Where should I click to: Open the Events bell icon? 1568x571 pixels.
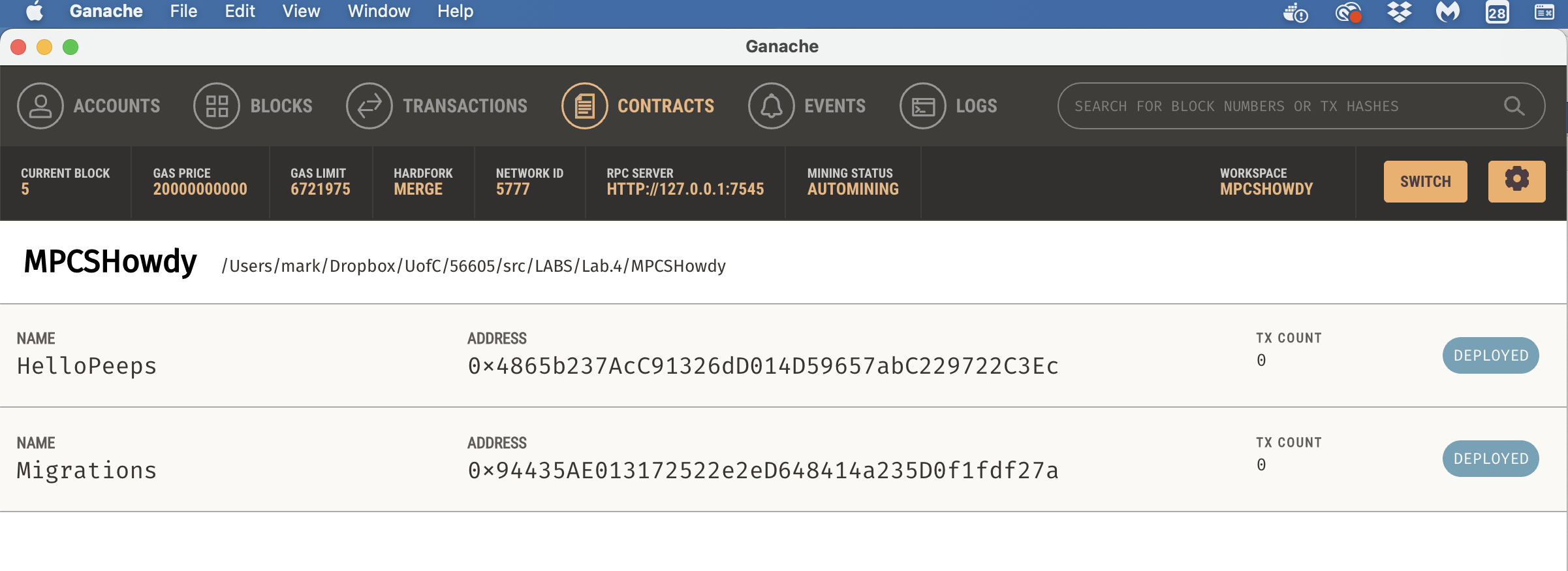coord(771,106)
